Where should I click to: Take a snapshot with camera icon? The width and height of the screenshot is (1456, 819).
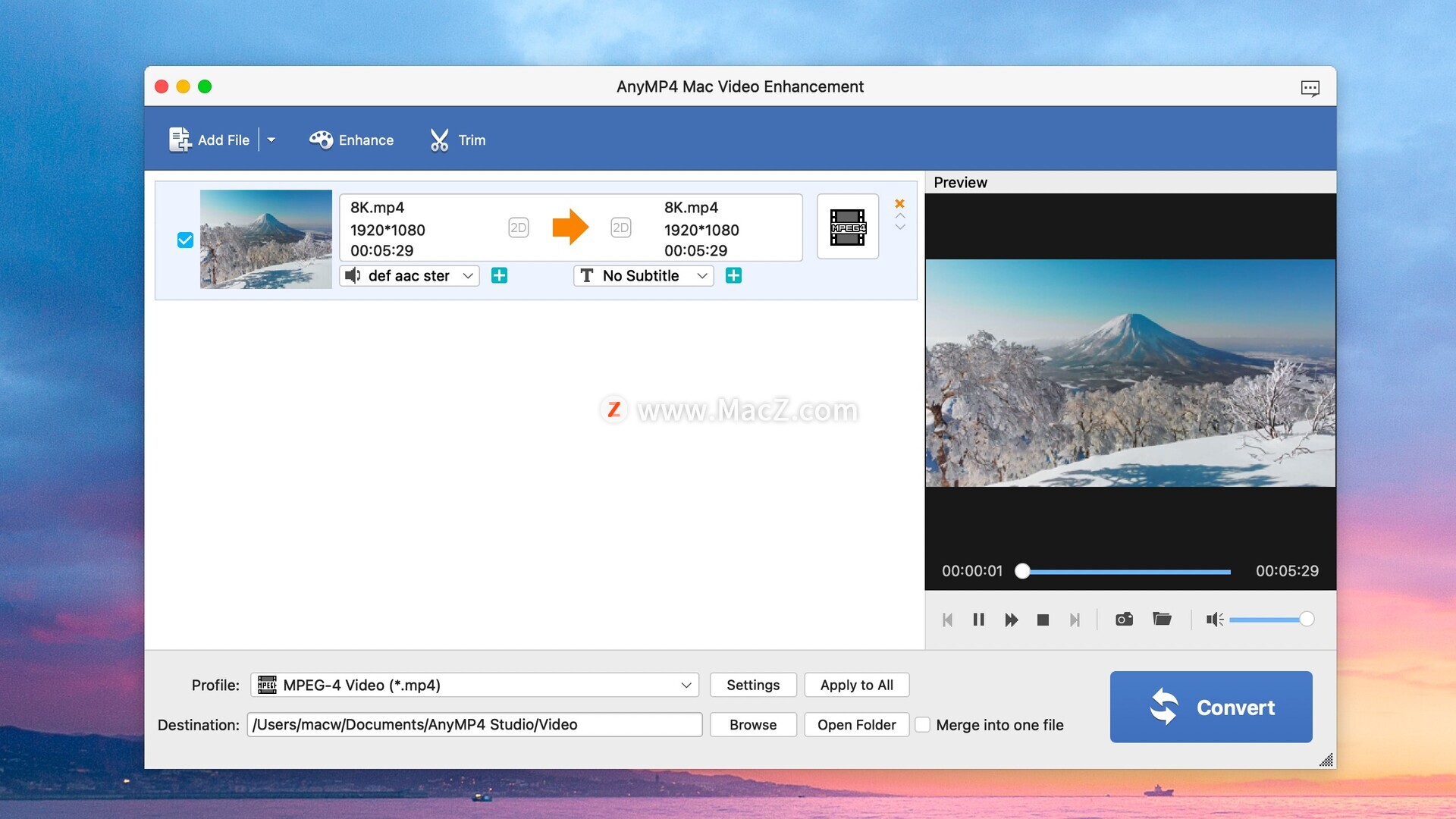[1124, 620]
